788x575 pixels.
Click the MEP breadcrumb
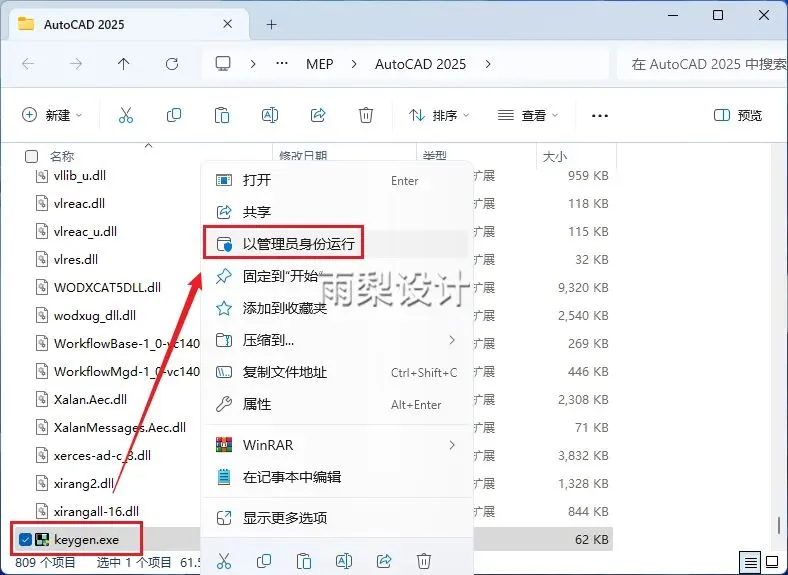tap(320, 64)
